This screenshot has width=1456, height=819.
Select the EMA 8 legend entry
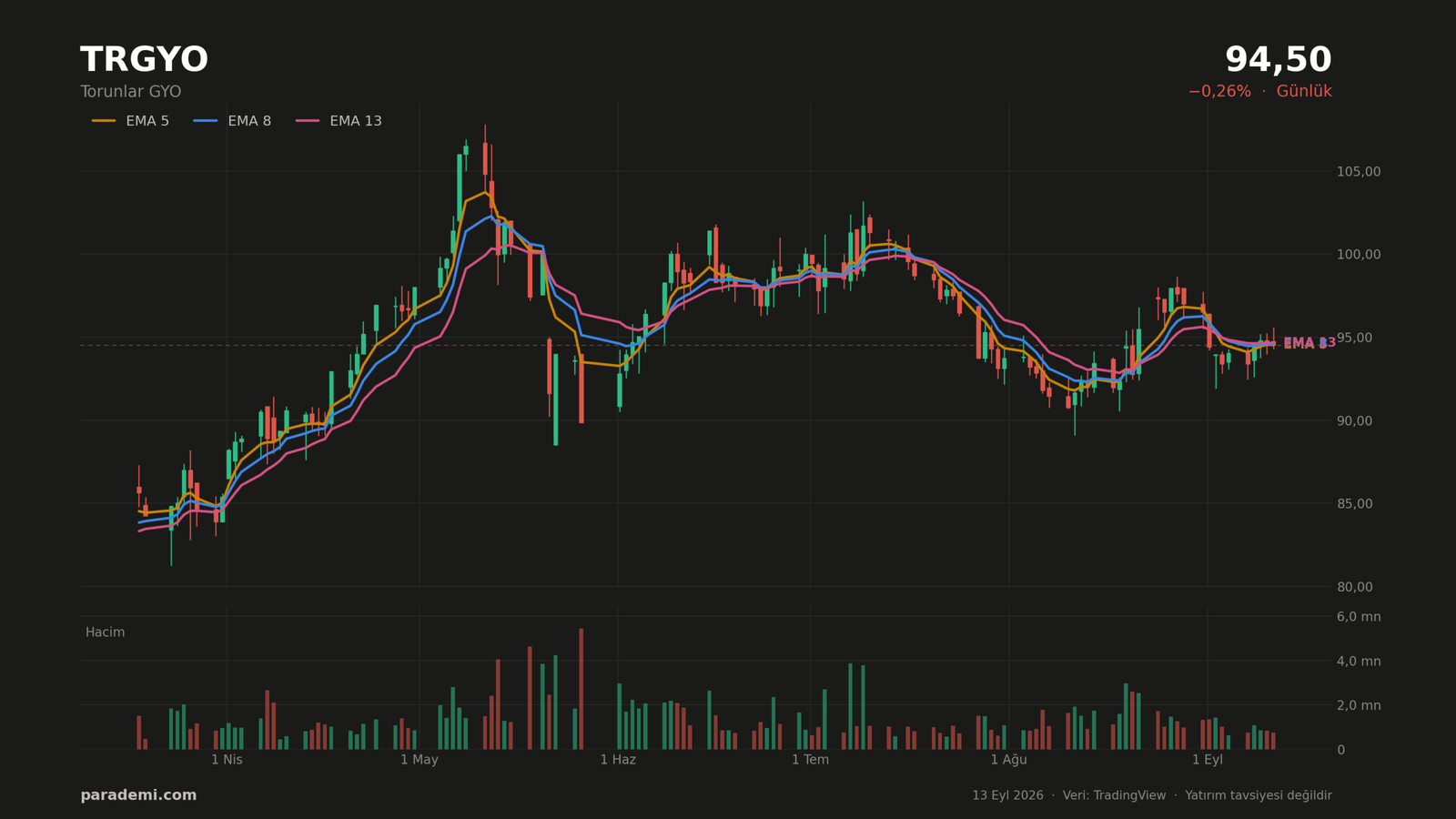pos(232,121)
